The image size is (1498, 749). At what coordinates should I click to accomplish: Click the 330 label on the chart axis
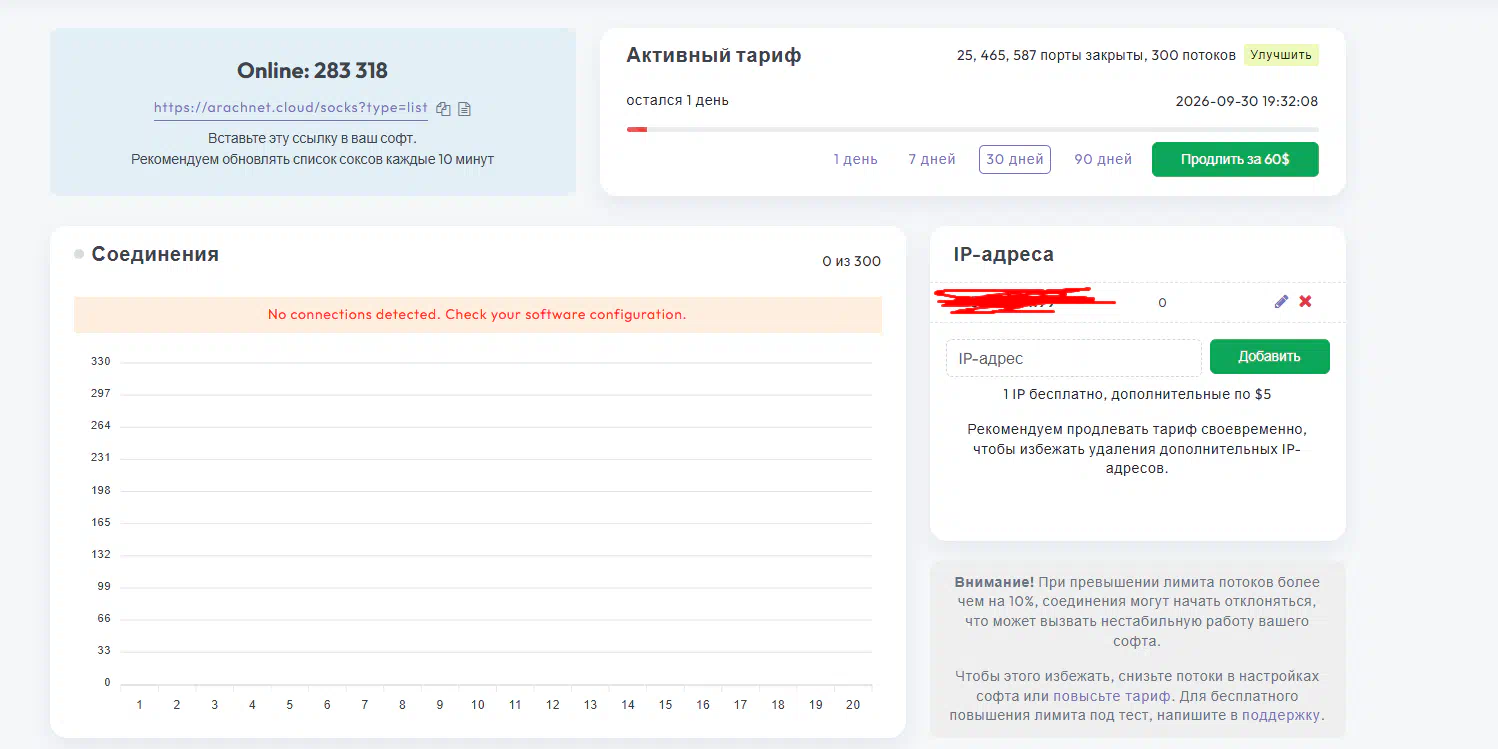[x=101, y=361]
